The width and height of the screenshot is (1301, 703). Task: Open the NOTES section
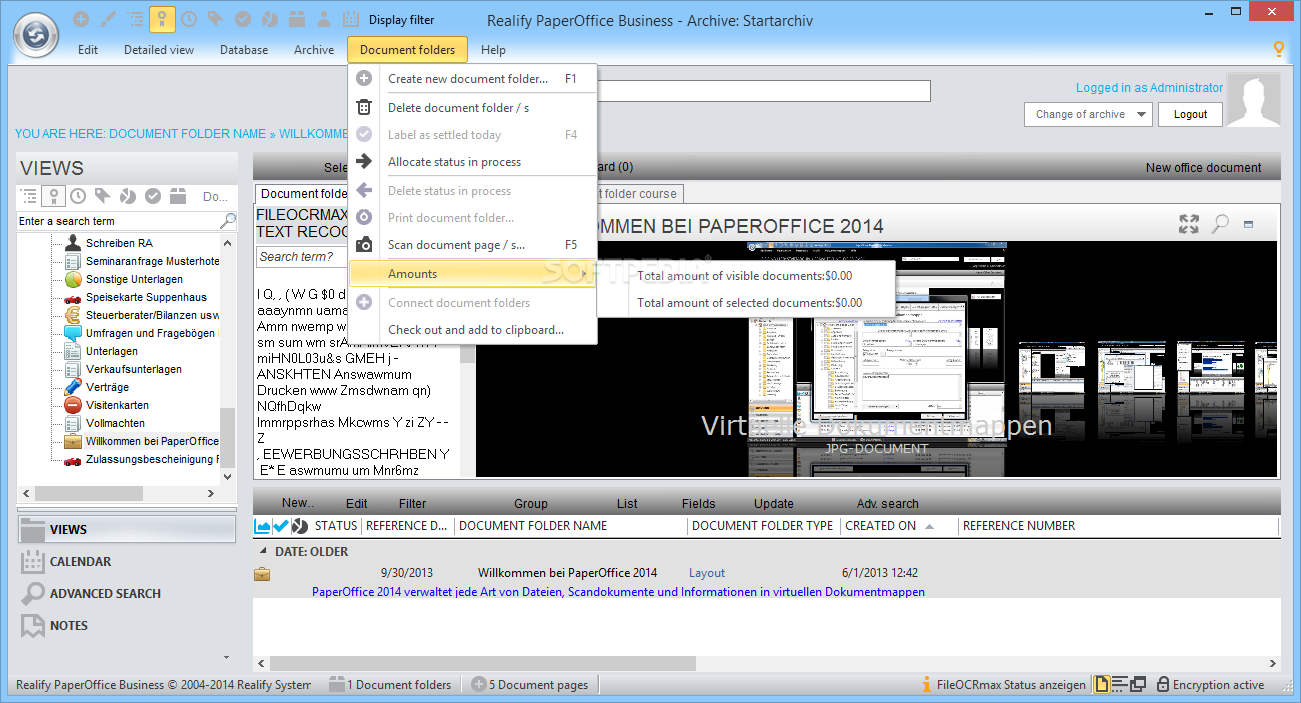coord(127,626)
